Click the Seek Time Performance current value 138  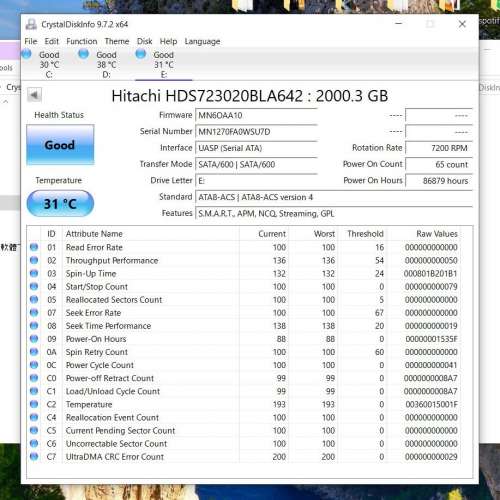coord(279,326)
